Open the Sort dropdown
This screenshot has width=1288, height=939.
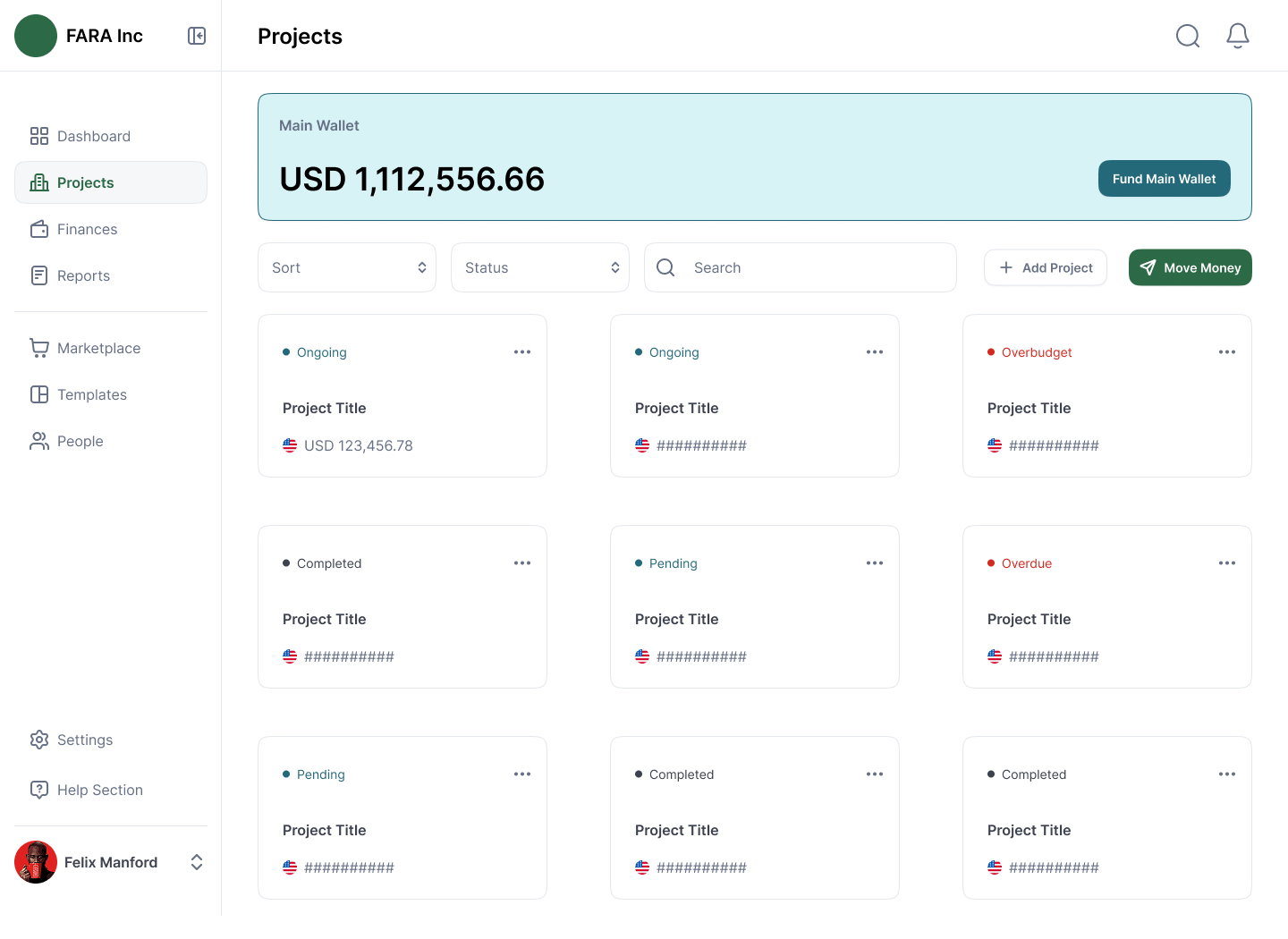pyautogui.click(x=347, y=267)
